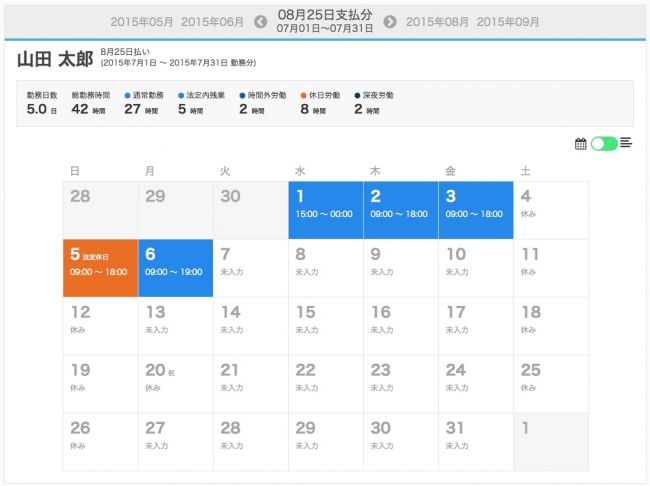Click 法定内残業 5 時間 summary
Viewport: 650px width, 486px height.
[x=201, y=104]
